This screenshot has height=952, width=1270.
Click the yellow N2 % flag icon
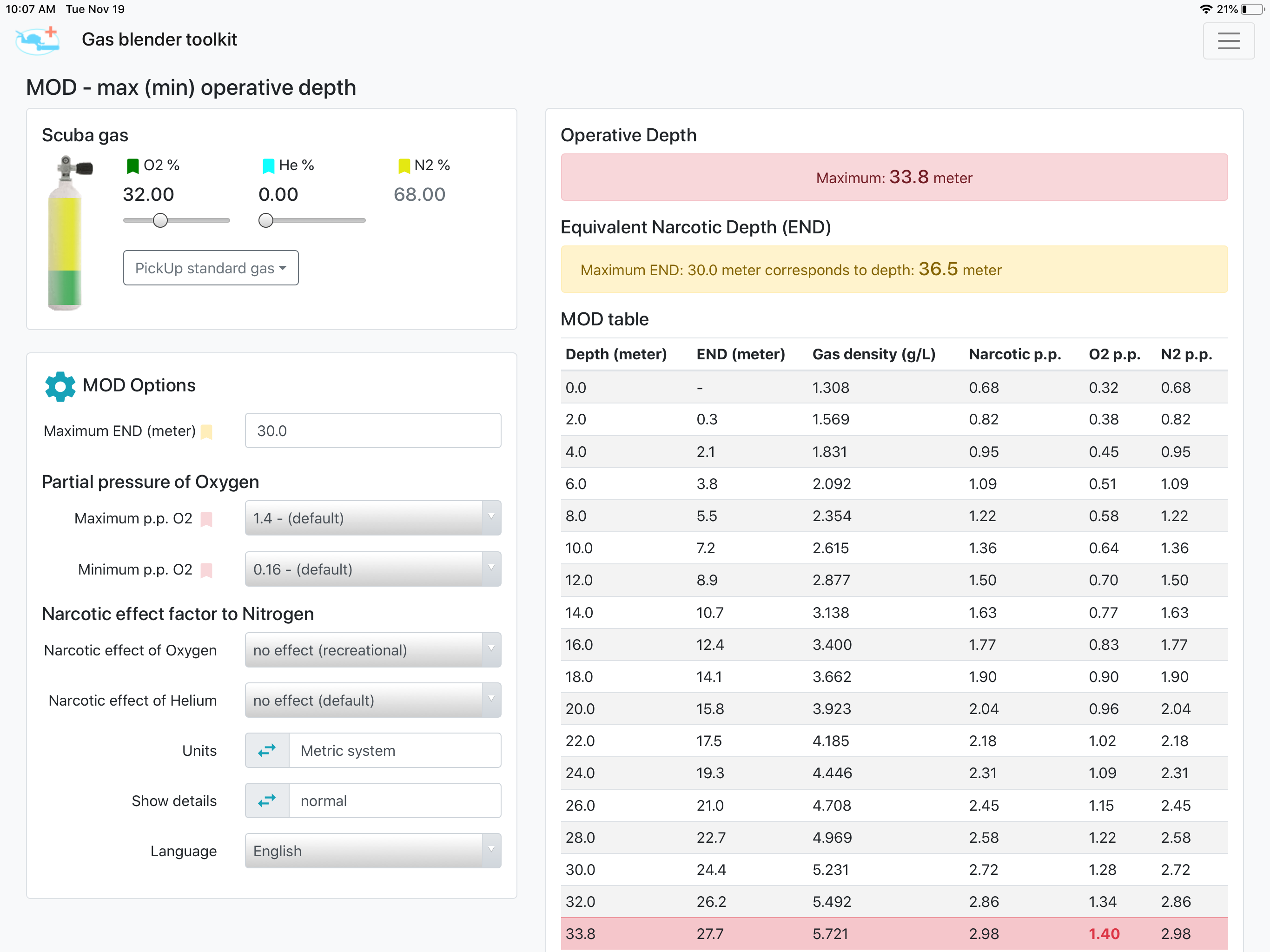(x=404, y=166)
